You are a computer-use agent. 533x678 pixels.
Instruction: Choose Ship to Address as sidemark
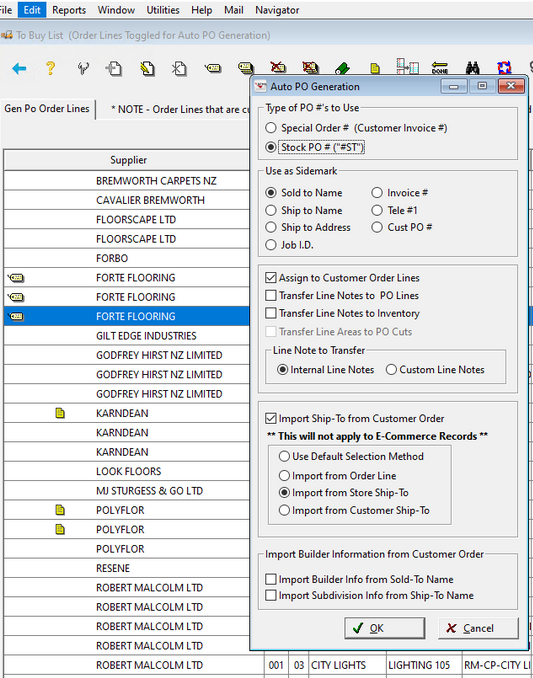pyautogui.click(x=271, y=227)
